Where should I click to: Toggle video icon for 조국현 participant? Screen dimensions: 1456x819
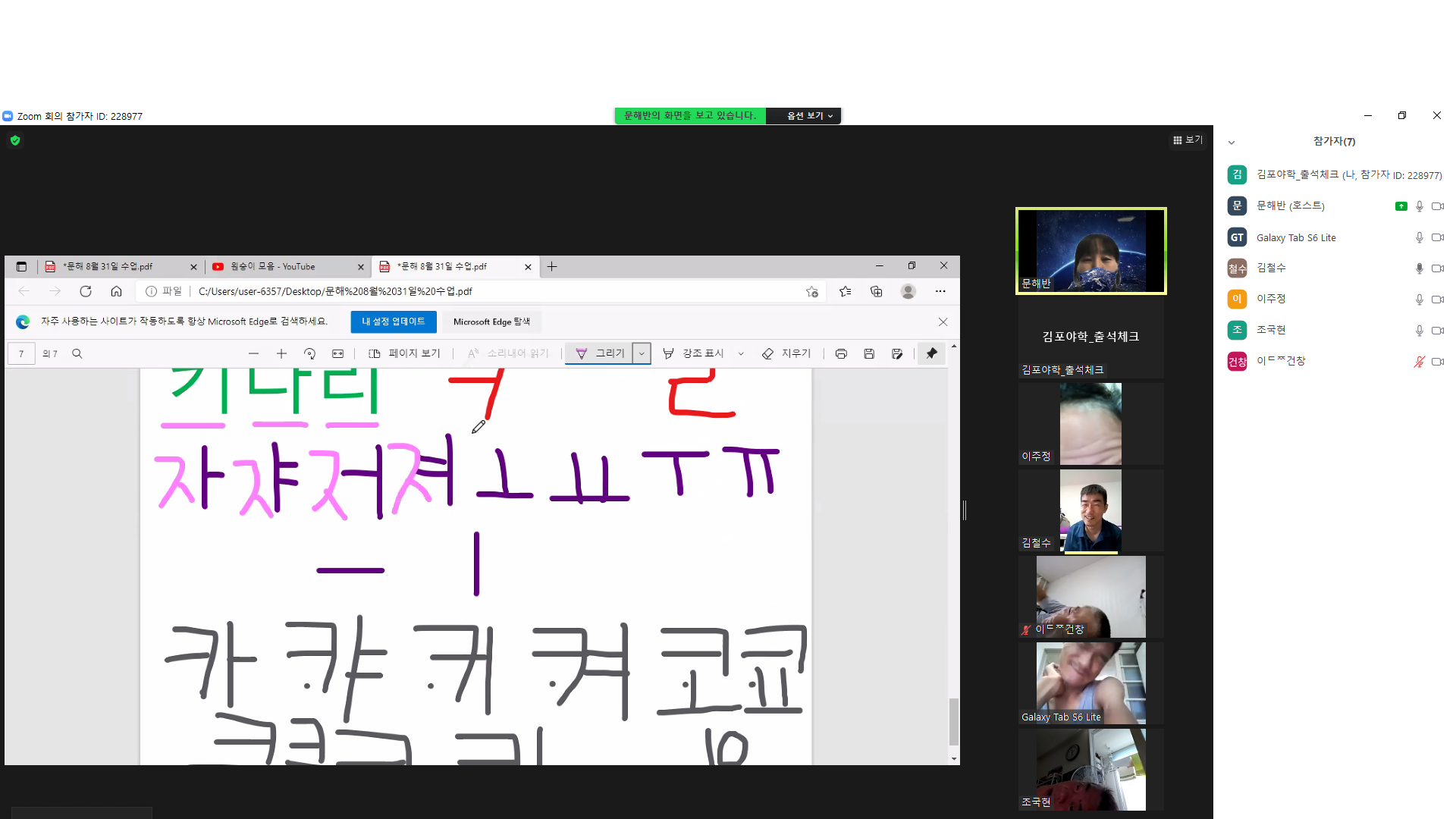(x=1437, y=331)
